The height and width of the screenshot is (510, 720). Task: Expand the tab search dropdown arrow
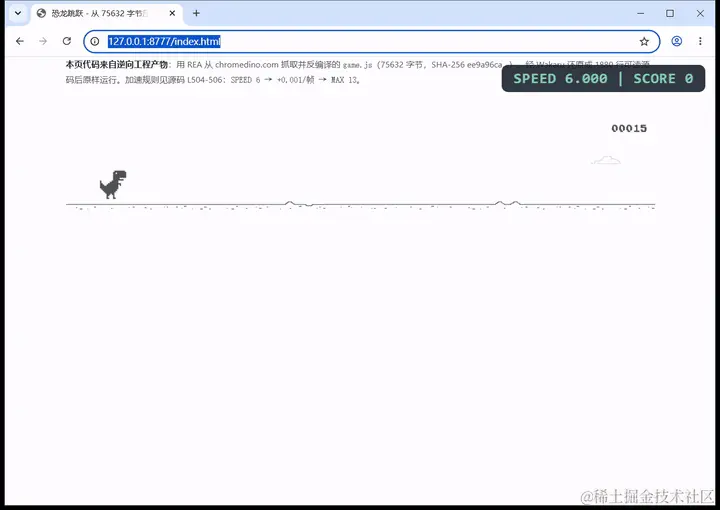coord(18,13)
